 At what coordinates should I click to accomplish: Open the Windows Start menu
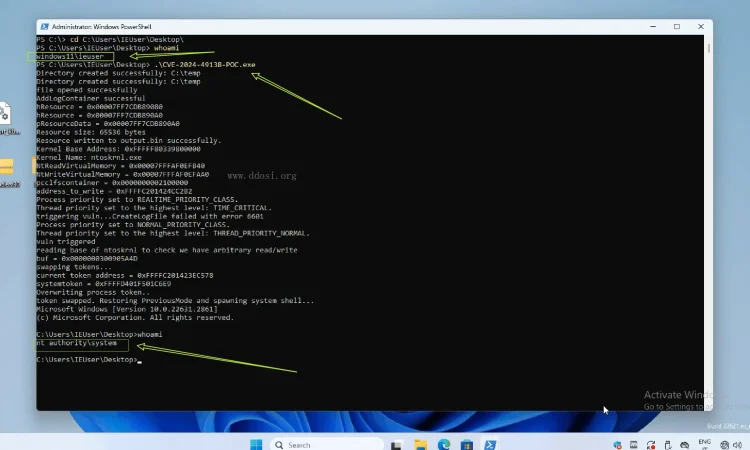pyautogui.click(x=256, y=445)
